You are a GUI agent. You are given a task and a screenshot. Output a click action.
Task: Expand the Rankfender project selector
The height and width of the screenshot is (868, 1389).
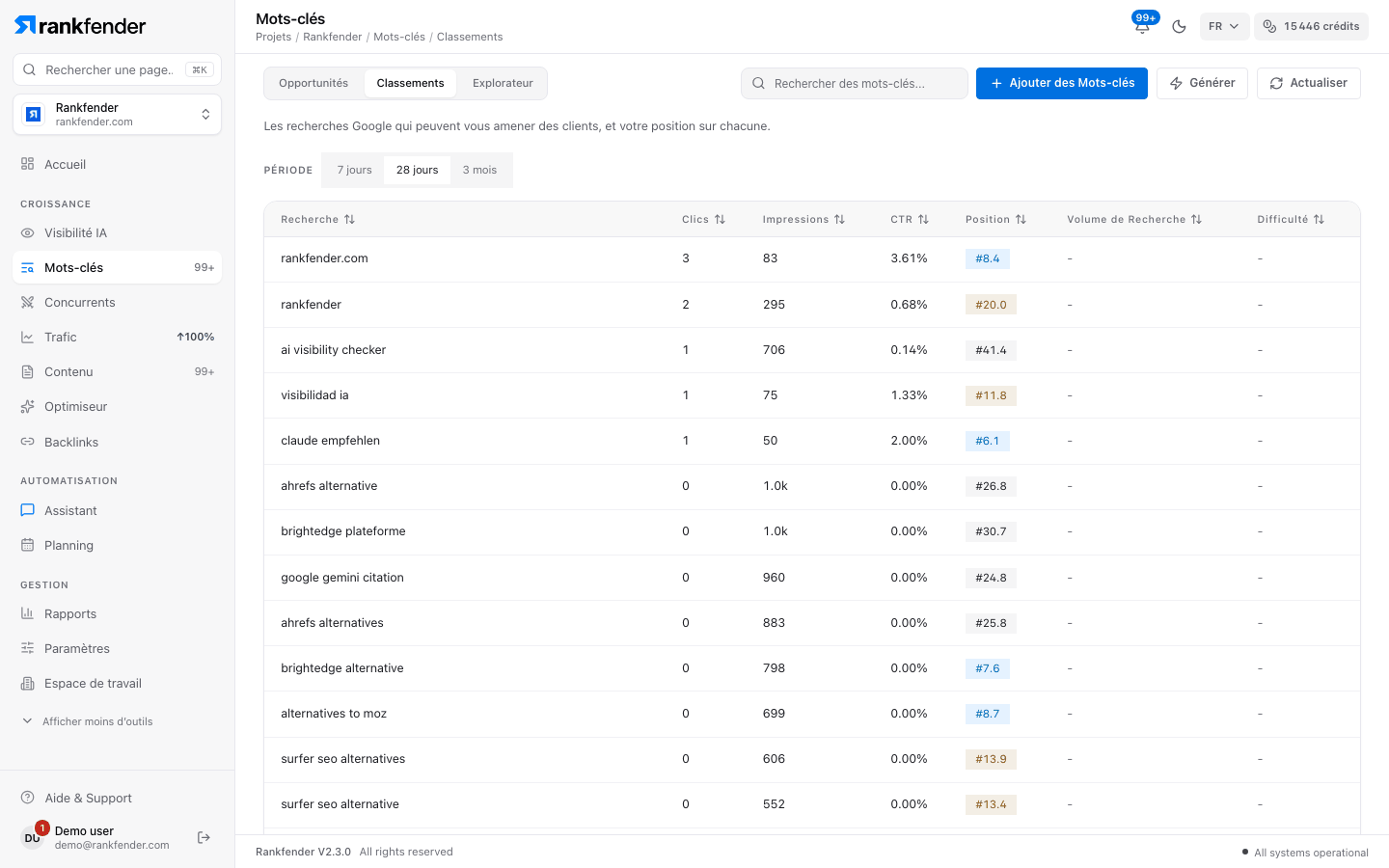pos(117,115)
